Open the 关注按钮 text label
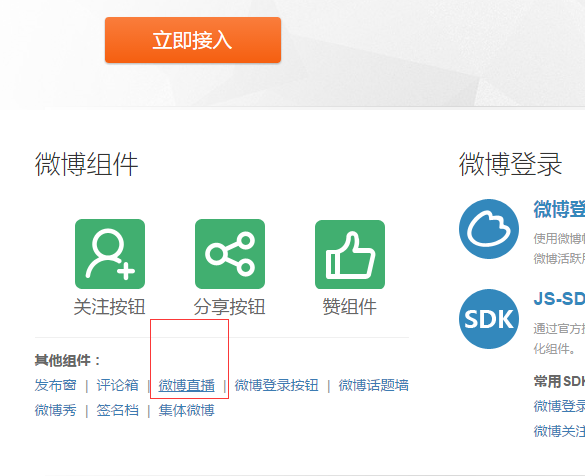The height and width of the screenshot is (476, 585). 109,307
